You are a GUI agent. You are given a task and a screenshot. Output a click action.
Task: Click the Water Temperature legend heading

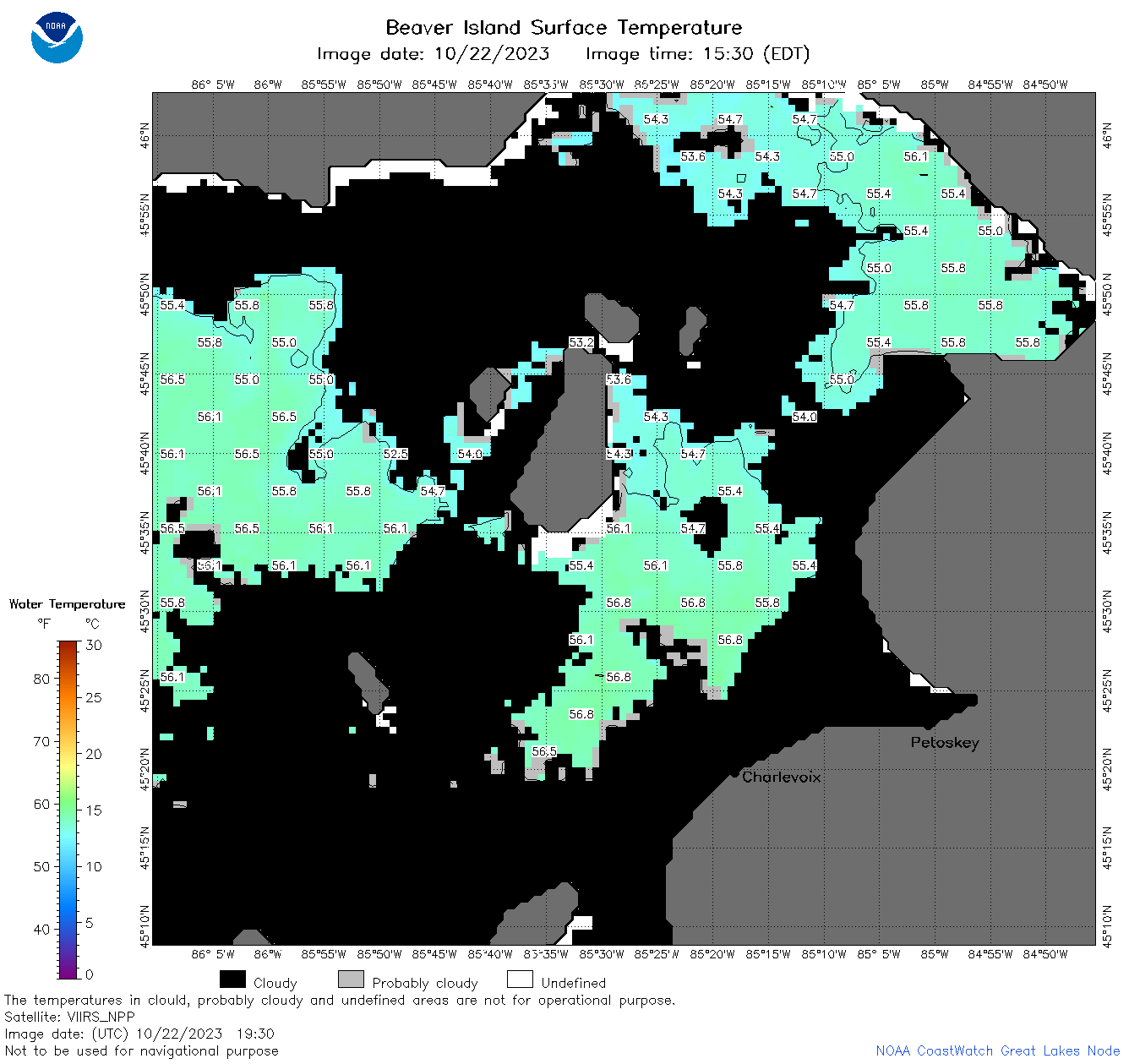(68, 604)
